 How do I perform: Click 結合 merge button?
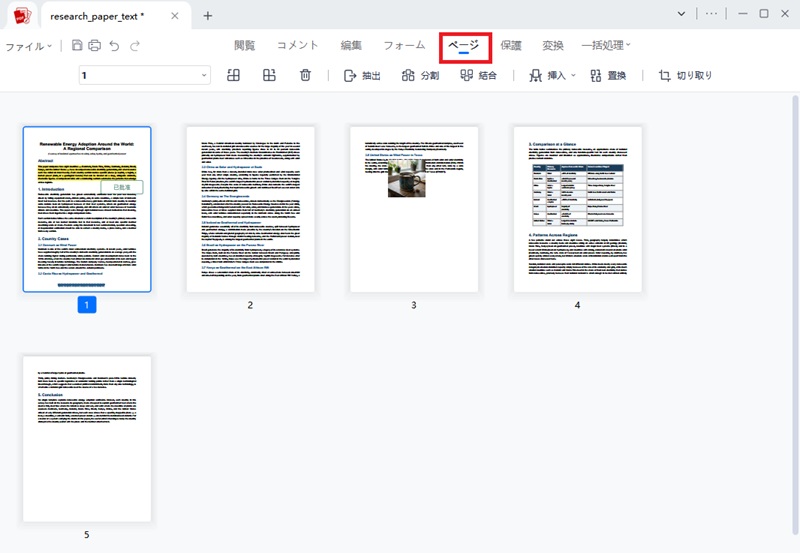tap(479, 76)
